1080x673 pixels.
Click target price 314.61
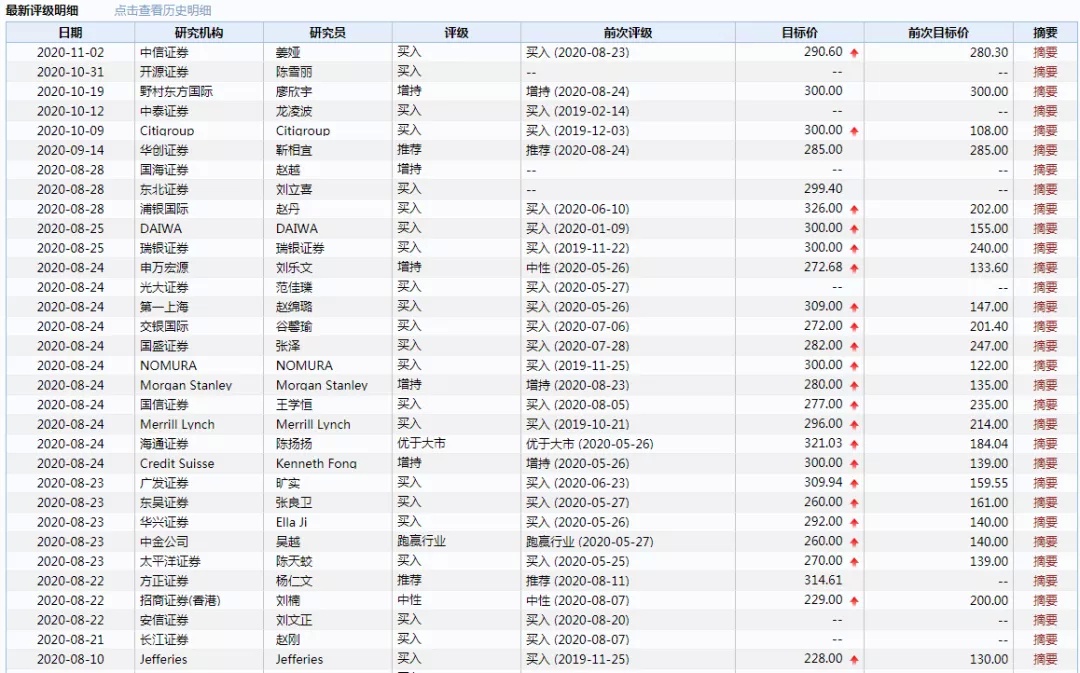coord(823,580)
